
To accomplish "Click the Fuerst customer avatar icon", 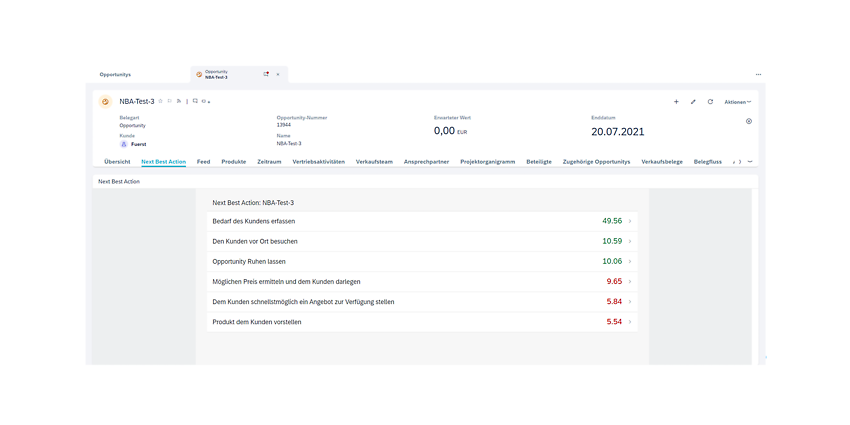I will click(124, 144).
